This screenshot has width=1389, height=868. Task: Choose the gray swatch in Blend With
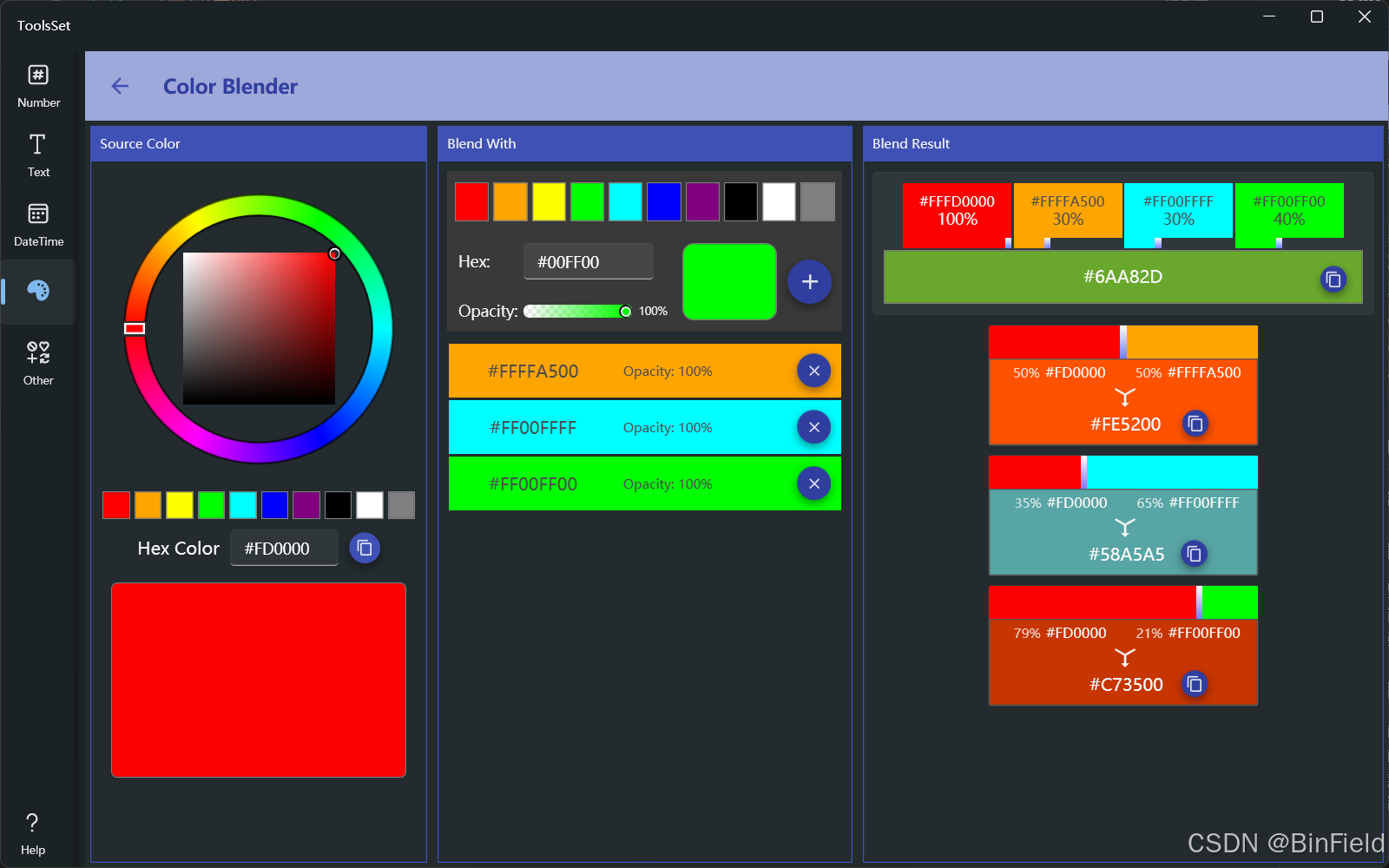point(818,202)
